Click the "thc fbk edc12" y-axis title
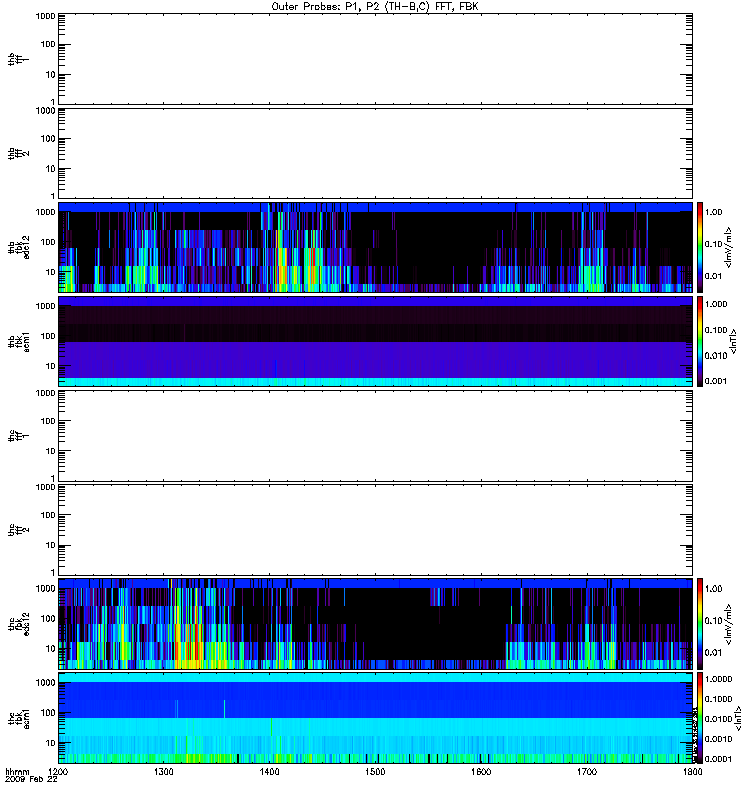 click(18, 623)
